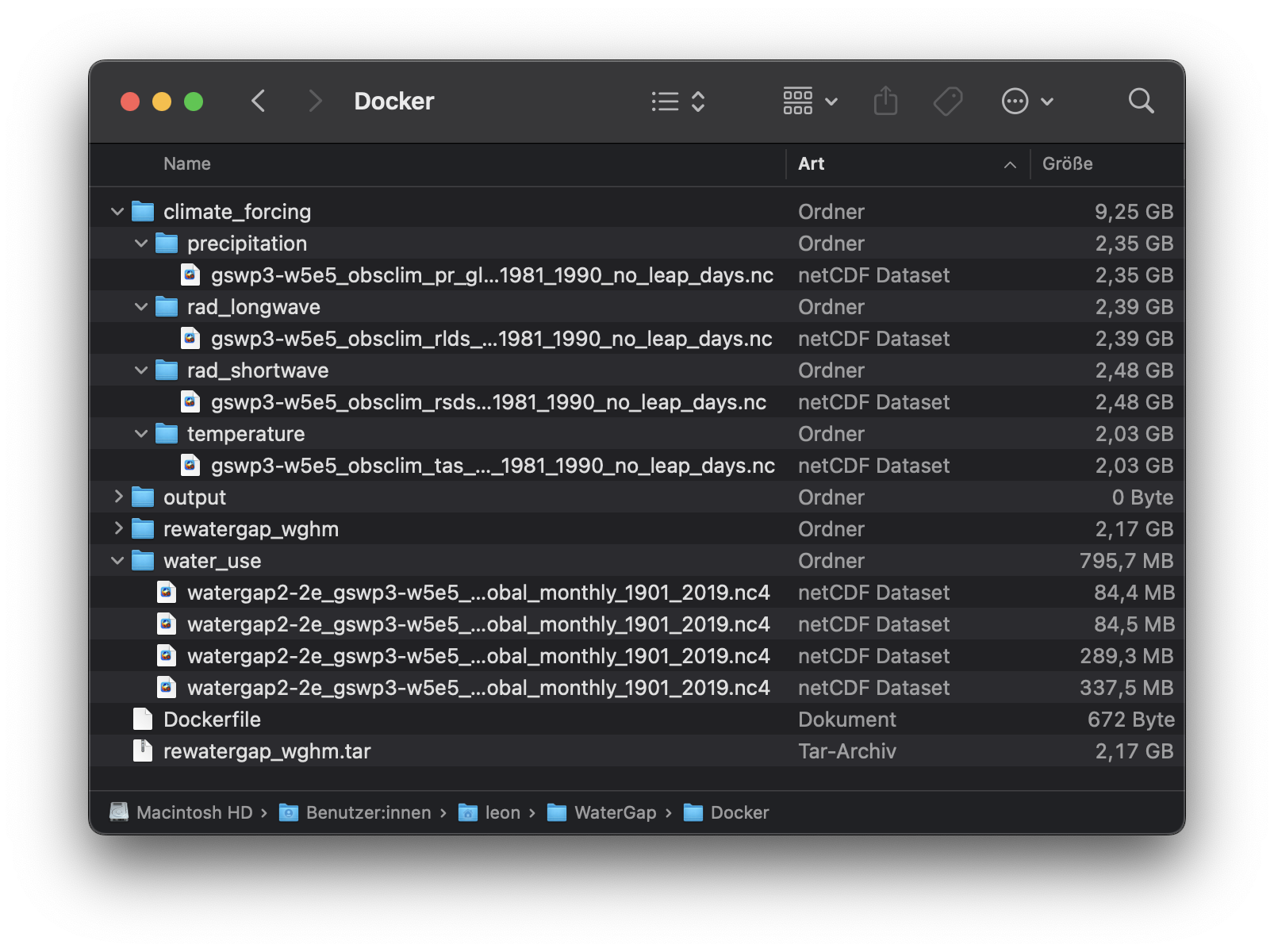This screenshot has width=1274, height=952.
Task: Collapse the precipitation folder
Action: 141,244
